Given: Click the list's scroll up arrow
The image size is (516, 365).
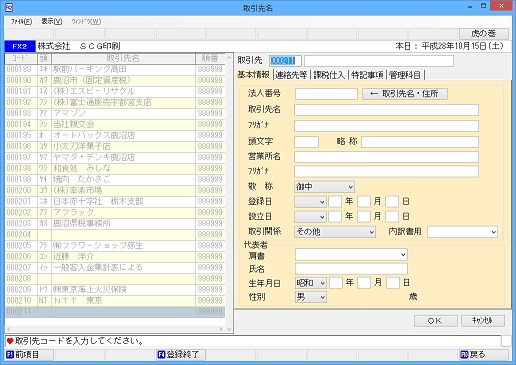Looking at the screenshot, I should pos(229,58).
